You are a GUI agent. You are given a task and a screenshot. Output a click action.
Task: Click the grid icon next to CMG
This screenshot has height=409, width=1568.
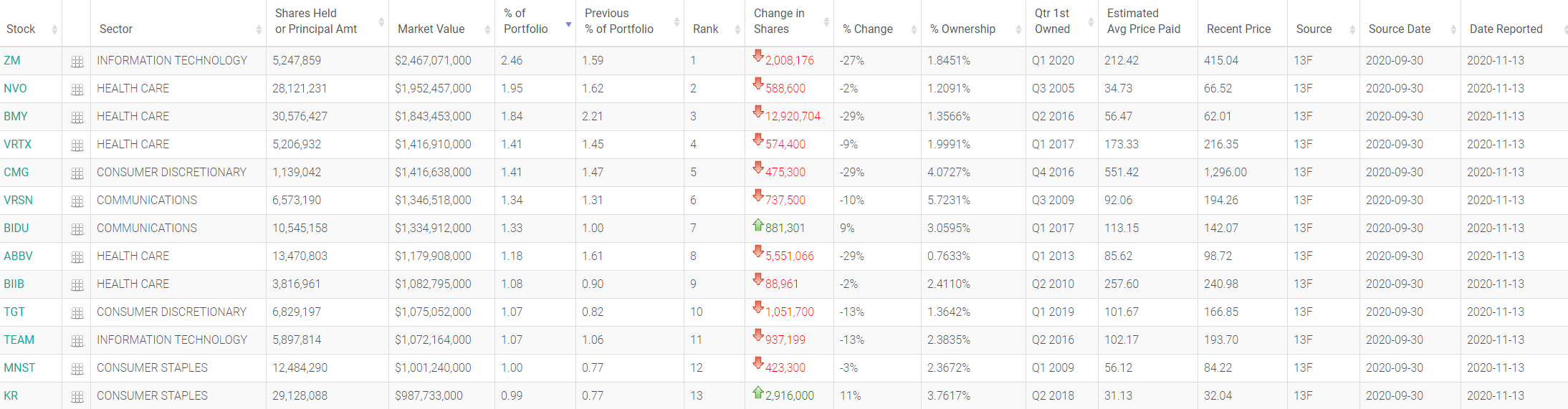click(x=77, y=173)
